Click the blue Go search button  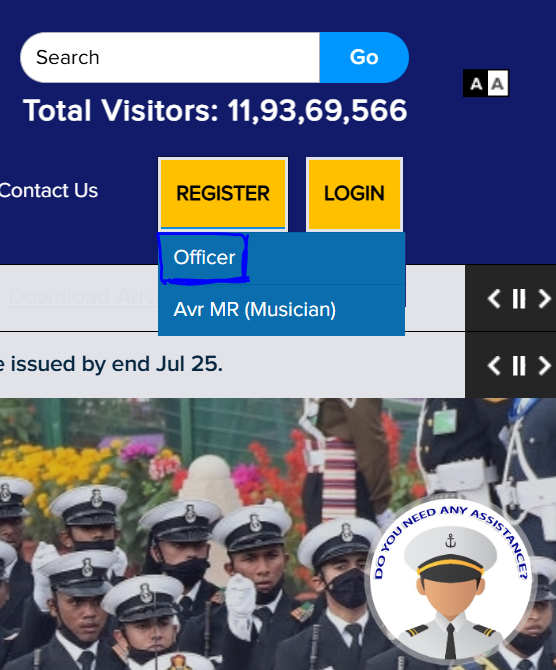pyautogui.click(x=364, y=57)
